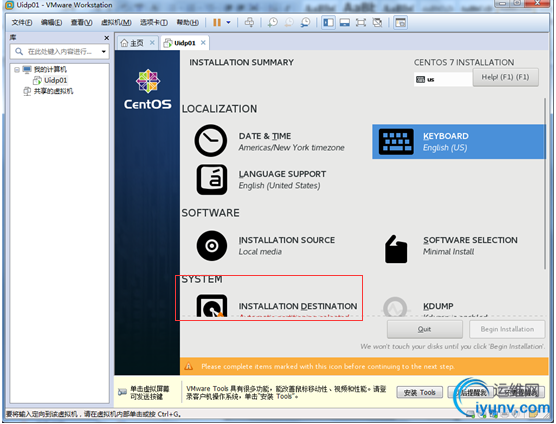Toggle the thumbnail bar view icon
Screen dimensions: 556x424
[x=345, y=23]
